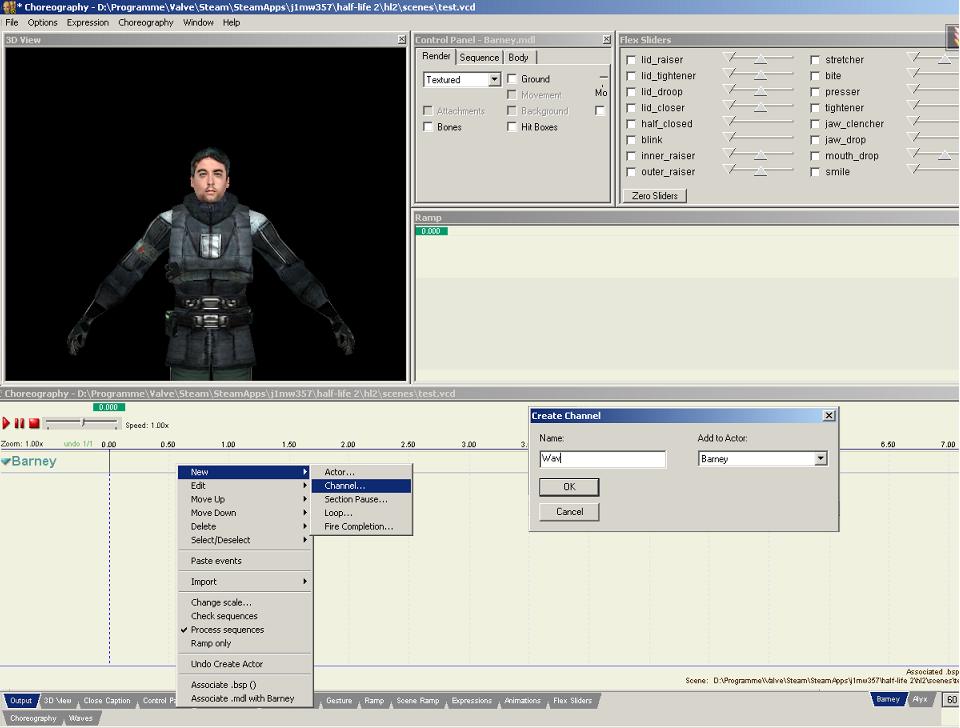
Task: Select Fire Completion... entry
Action: click(x=361, y=526)
